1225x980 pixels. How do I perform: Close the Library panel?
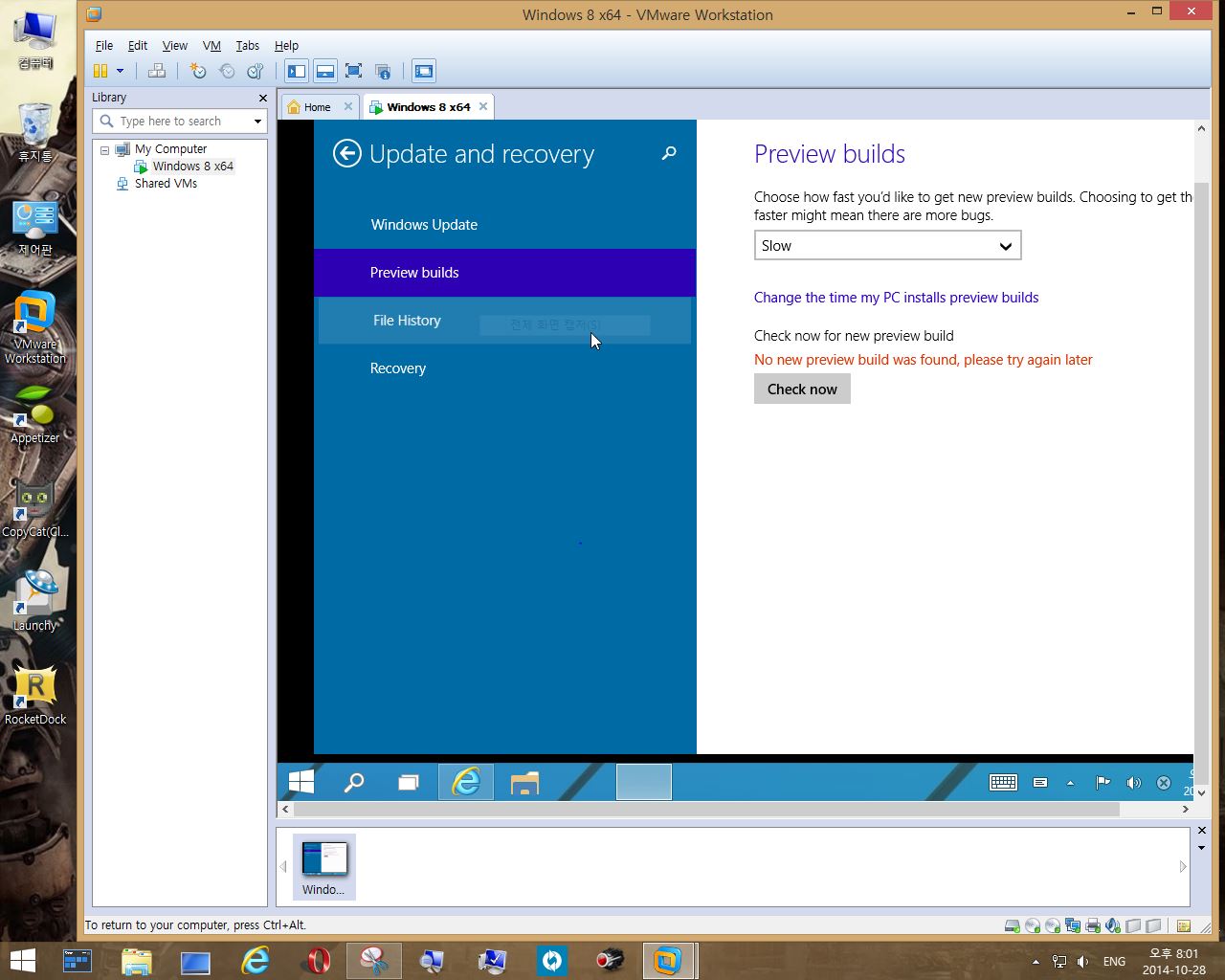coord(263,98)
